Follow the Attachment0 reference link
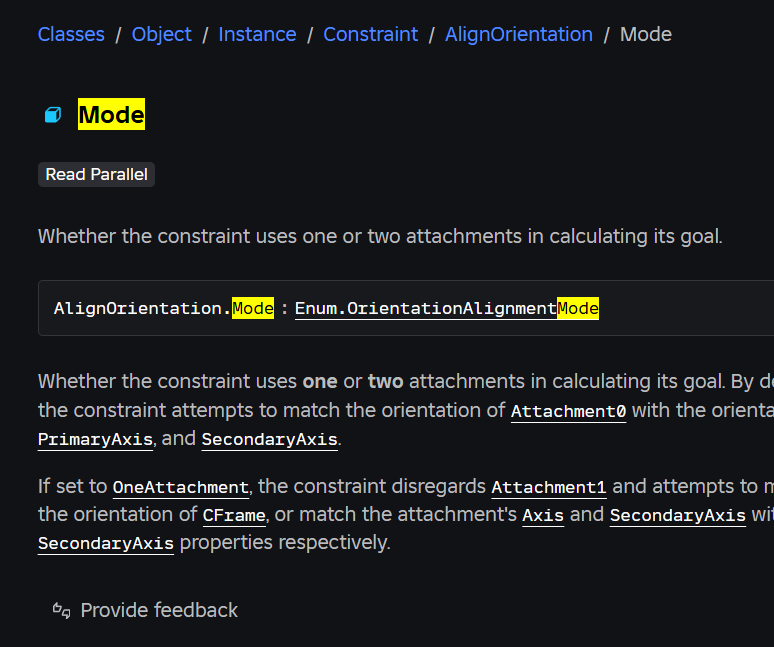This screenshot has width=774, height=647. point(569,412)
